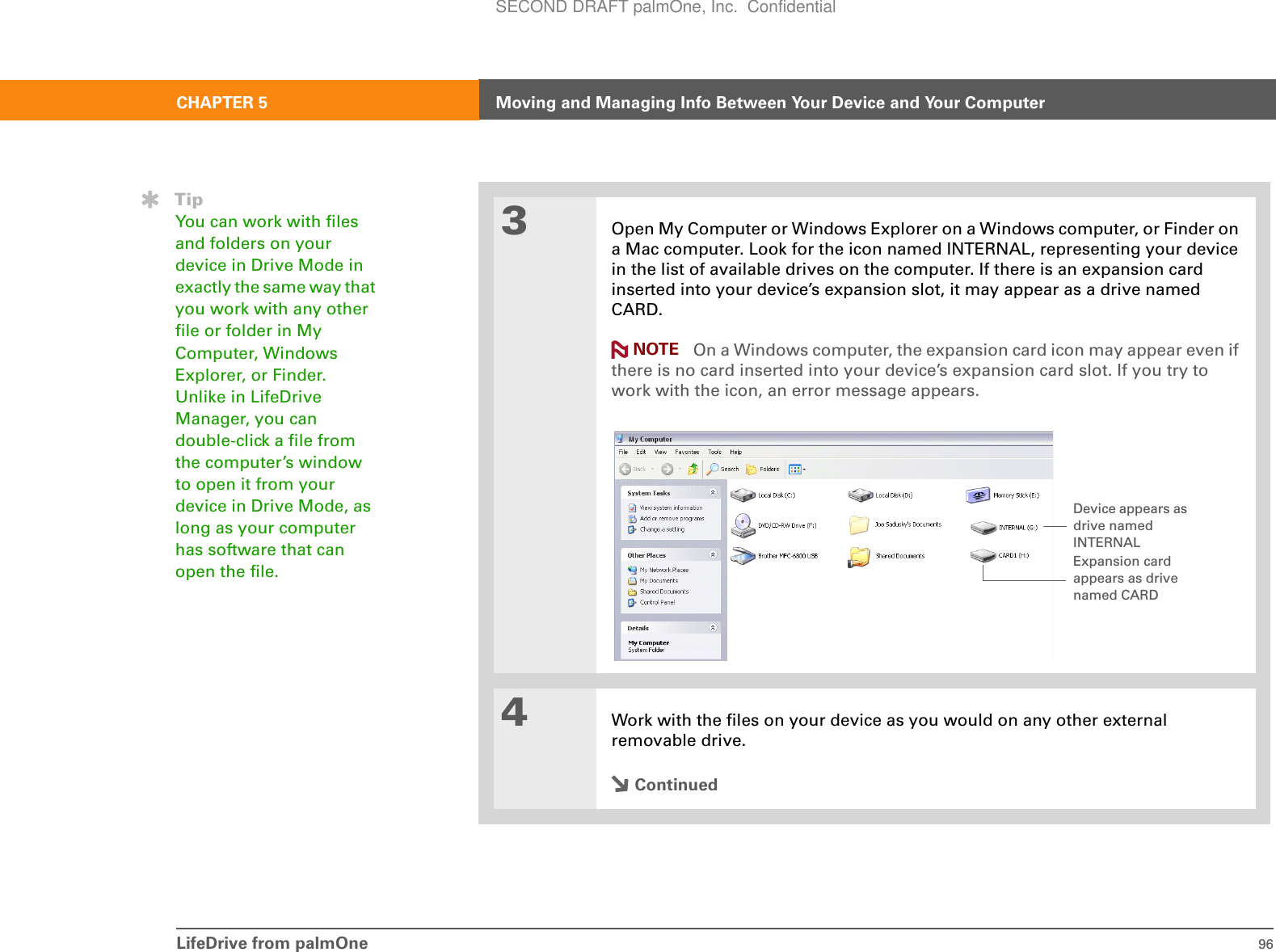Click the My Network Places link text
Viewport: 1276px width, 952px height.
pos(664,571)
